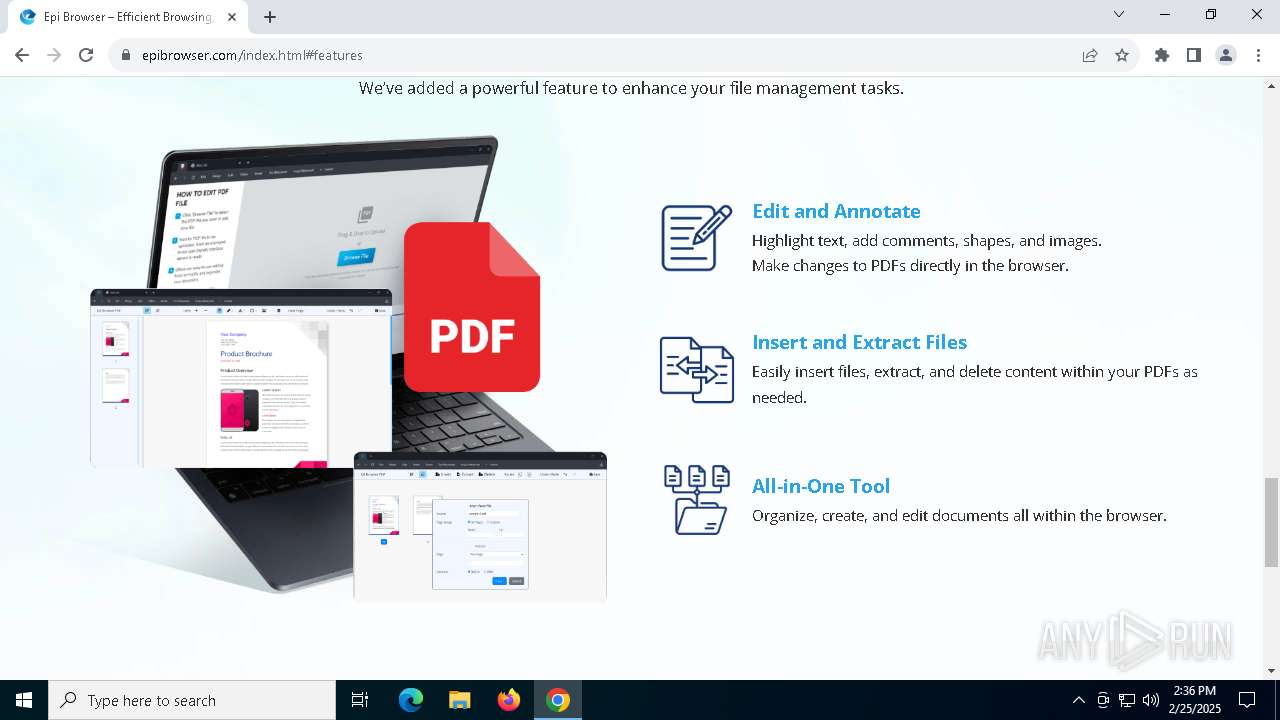Image resolution: width=1280 pixels, height=720 pixels.
Task: Go back to the previous page
Action: (x=24, y=55)
